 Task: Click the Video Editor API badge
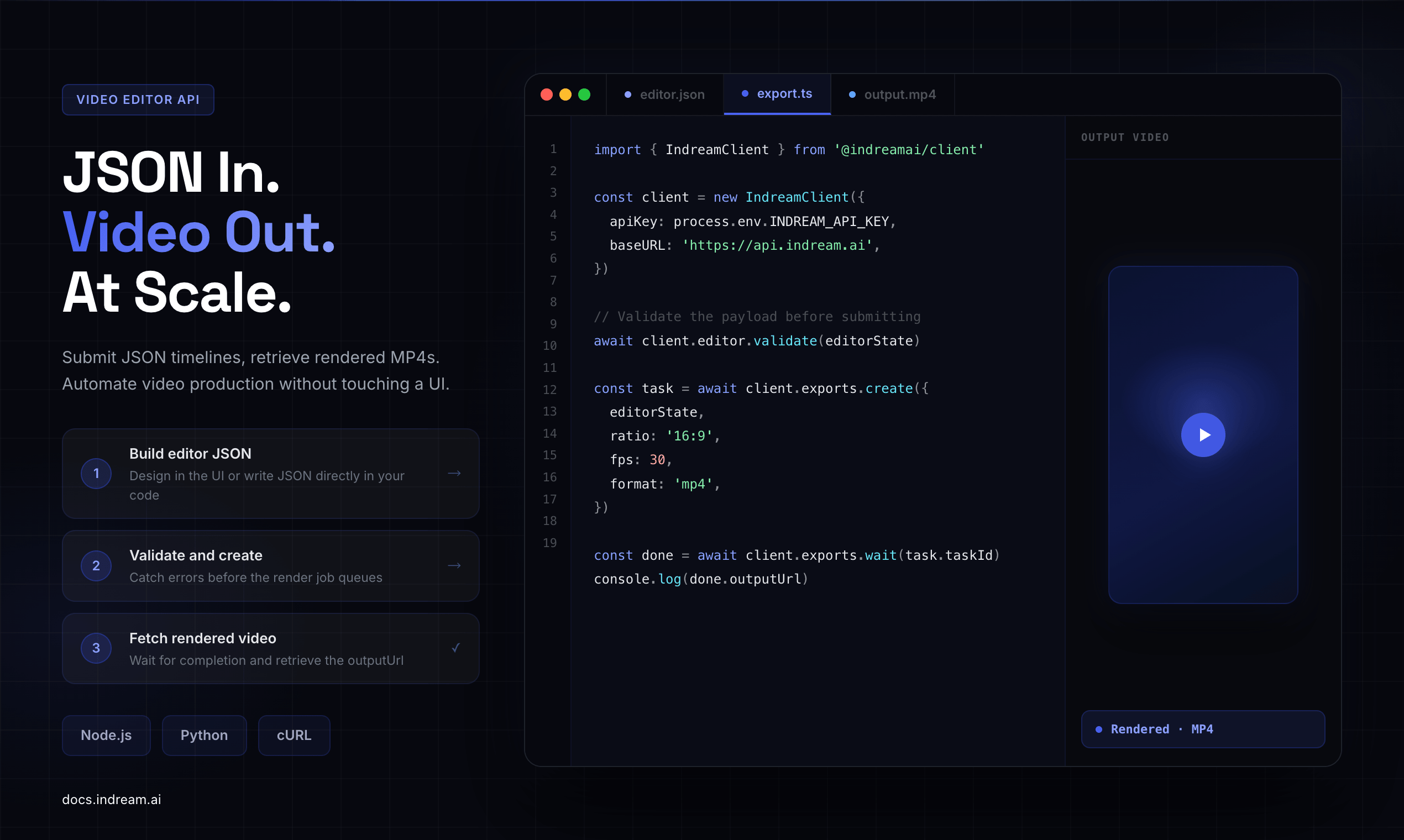pos(138,99)
